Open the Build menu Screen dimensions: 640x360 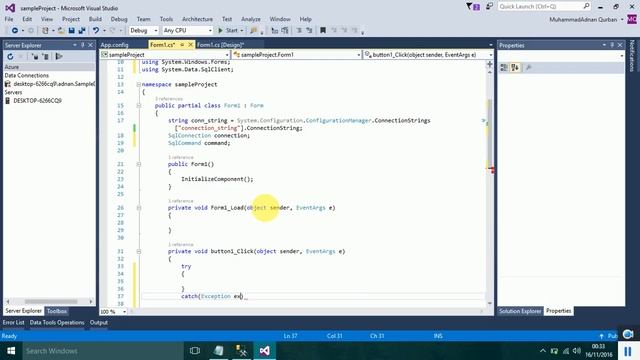tap(95, 19)
